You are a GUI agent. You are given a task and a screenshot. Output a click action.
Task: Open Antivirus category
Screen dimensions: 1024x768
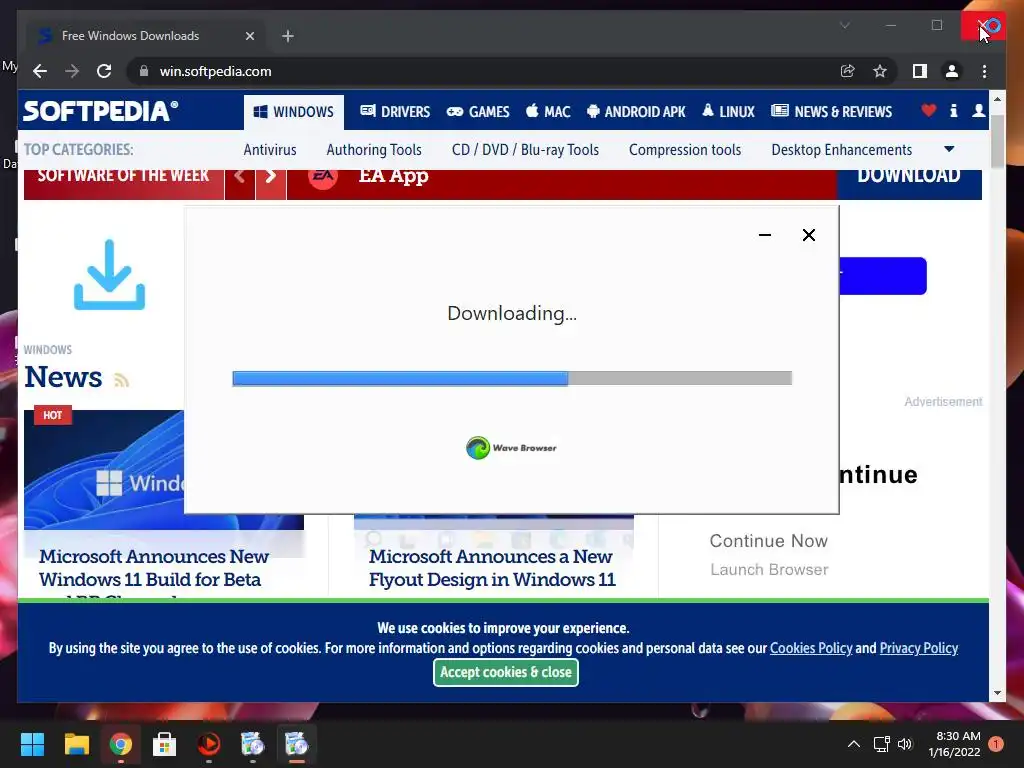pos(270,150)
